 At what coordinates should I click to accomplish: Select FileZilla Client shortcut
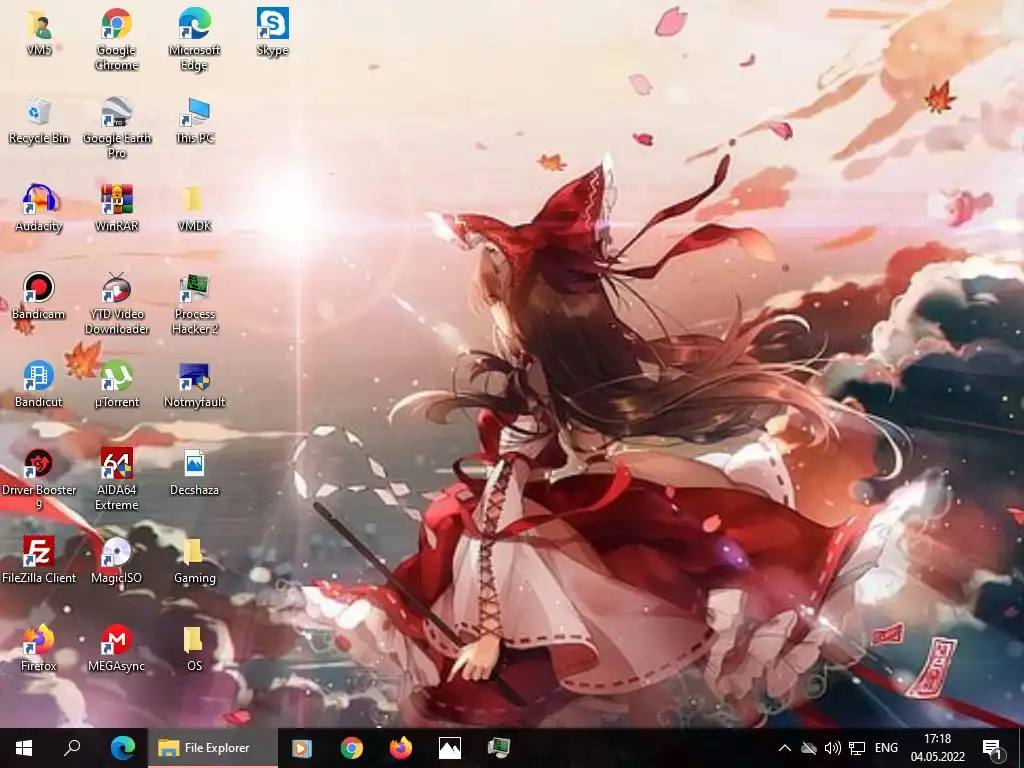39,560
